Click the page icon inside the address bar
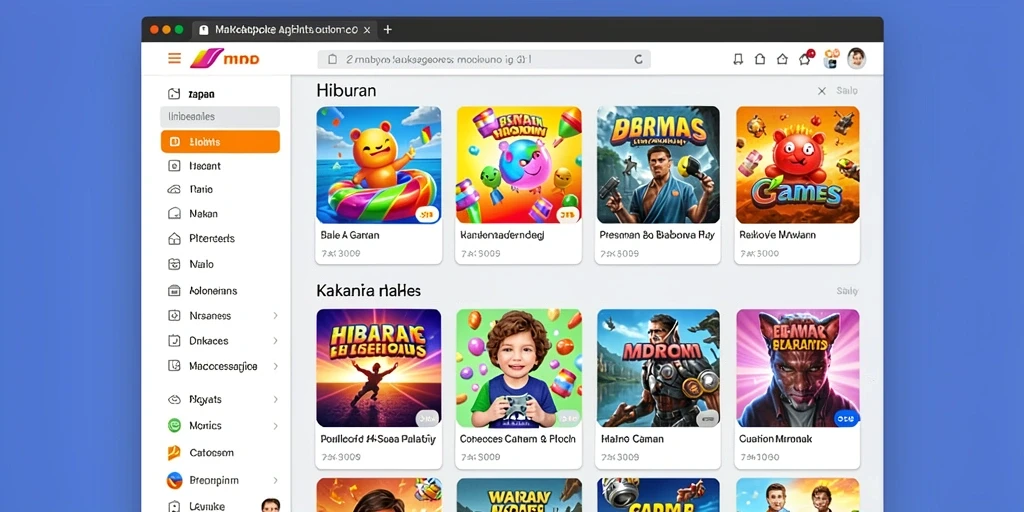1024x512 pixels. [x=332, y=59]
